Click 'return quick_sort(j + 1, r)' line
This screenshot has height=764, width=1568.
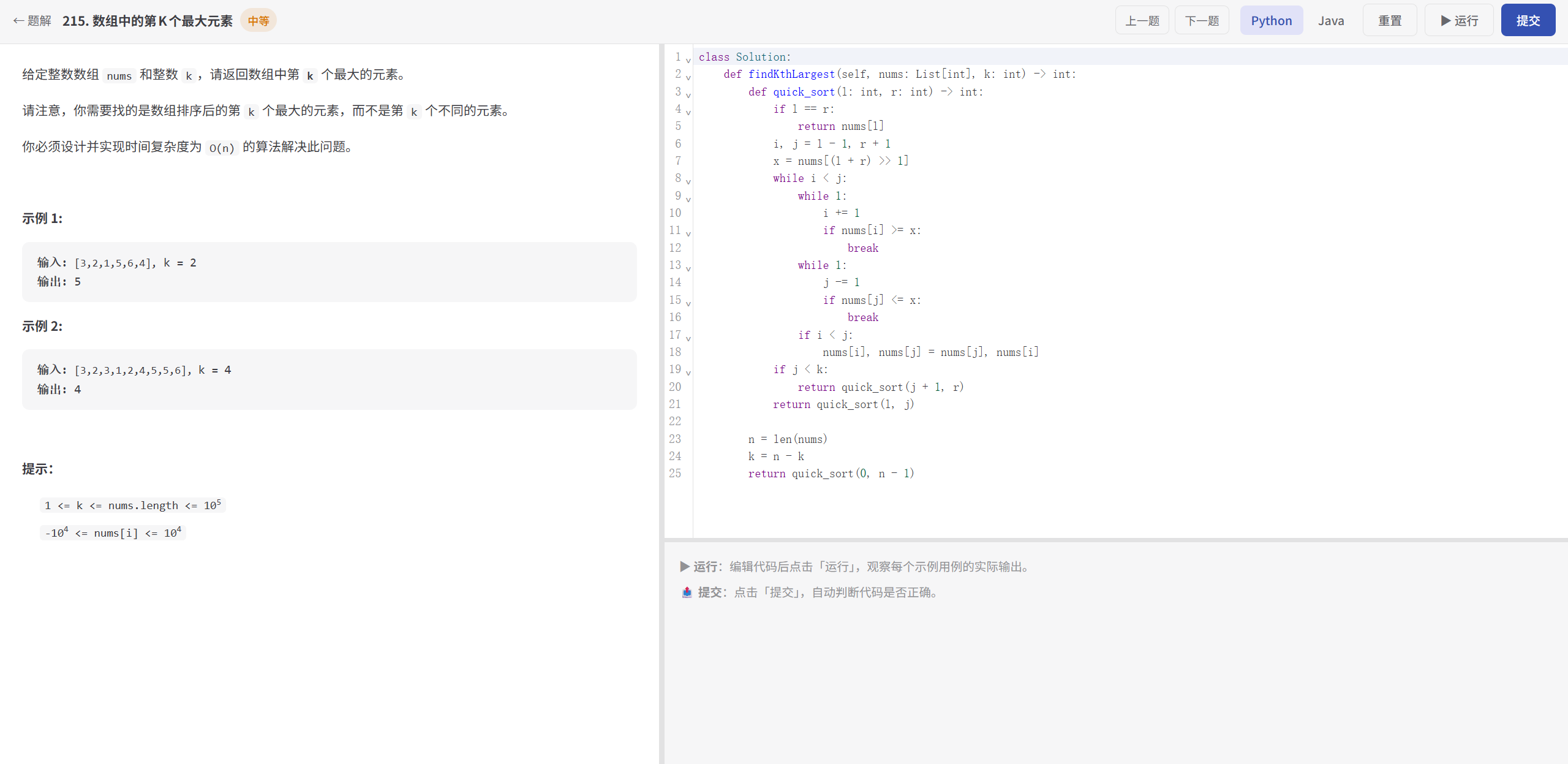coord(881,387)
